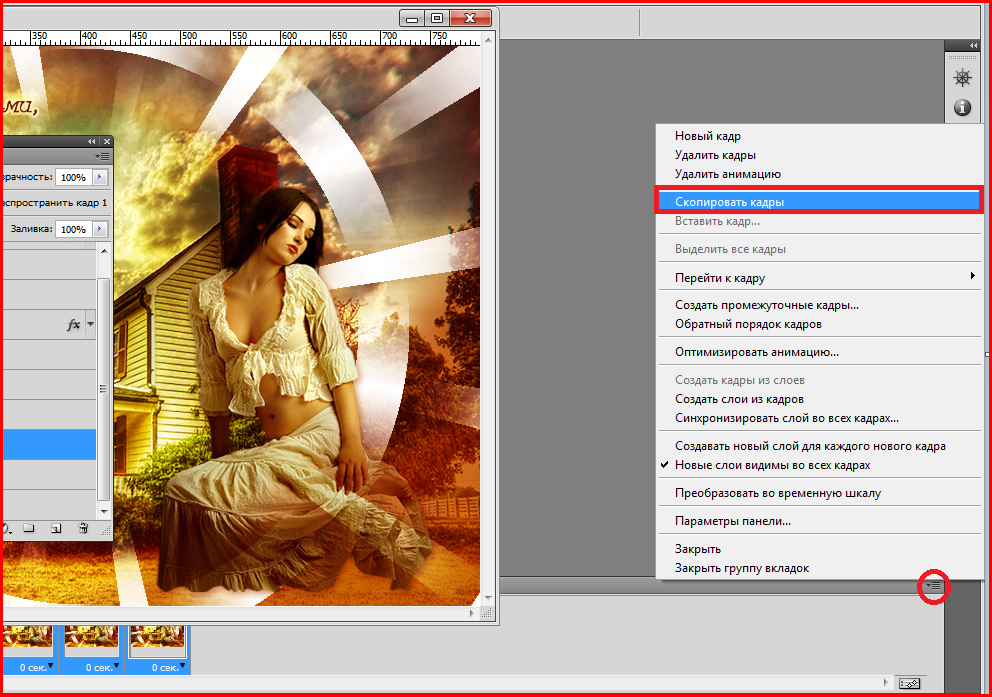The image size is (992, 697).
Task: Select 'Создать промежуточные кадры...'
Action: coord(767,305)
